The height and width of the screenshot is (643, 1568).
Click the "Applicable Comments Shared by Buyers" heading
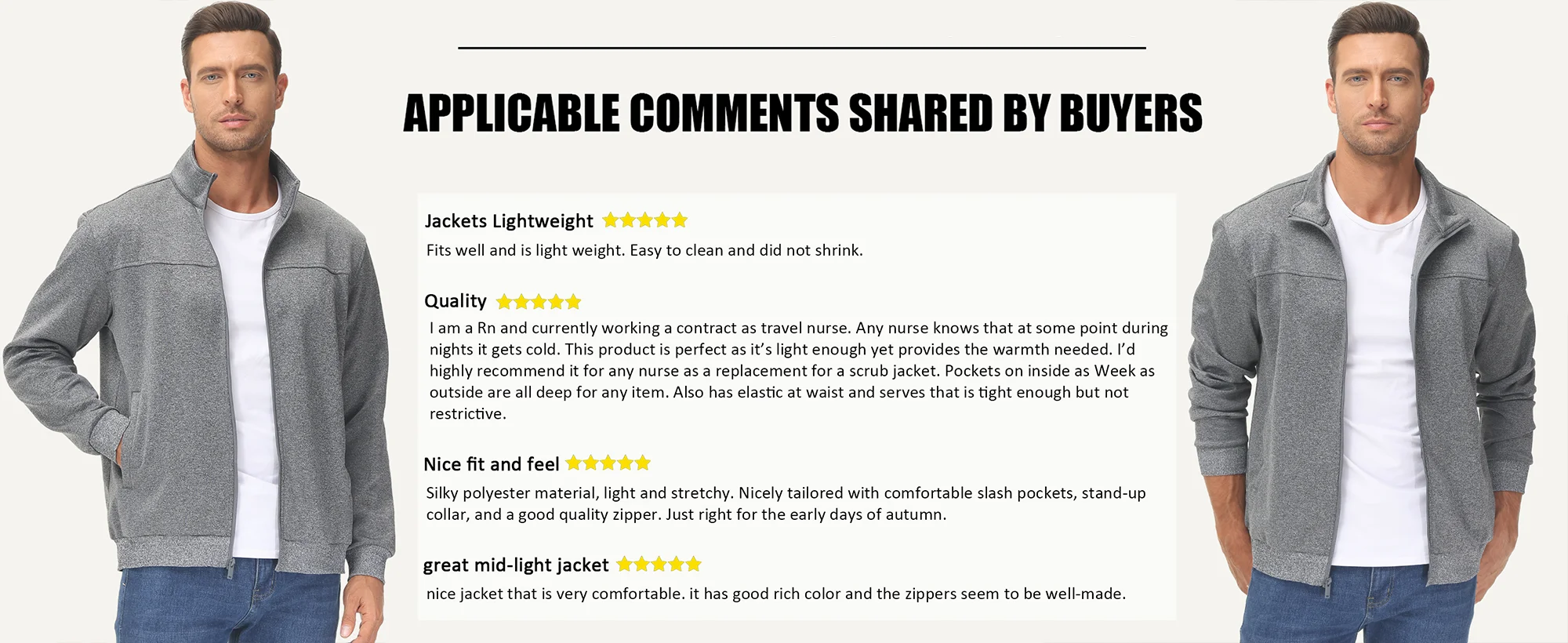(802, 113)
